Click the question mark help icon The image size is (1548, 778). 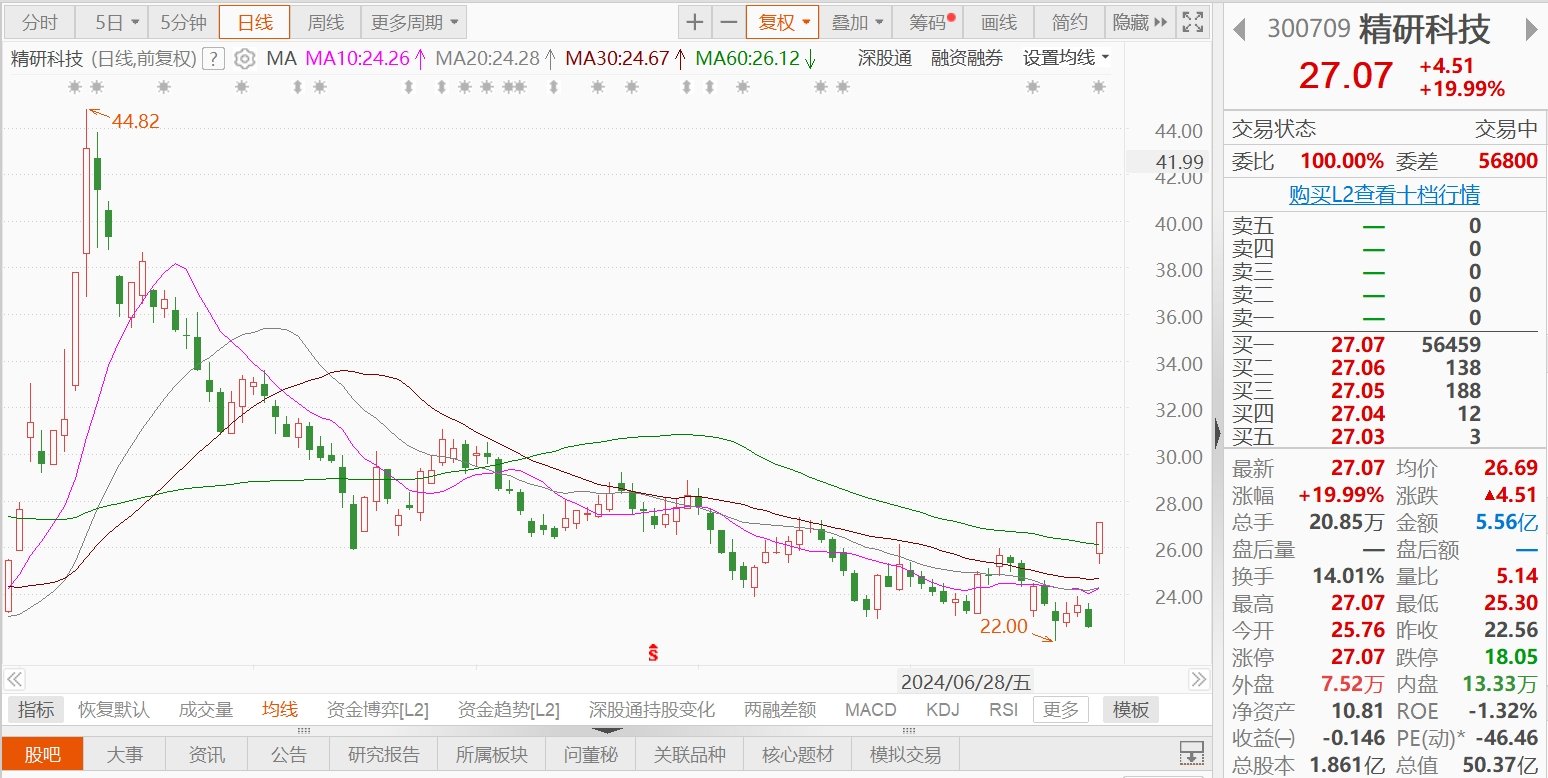point(213,59)
